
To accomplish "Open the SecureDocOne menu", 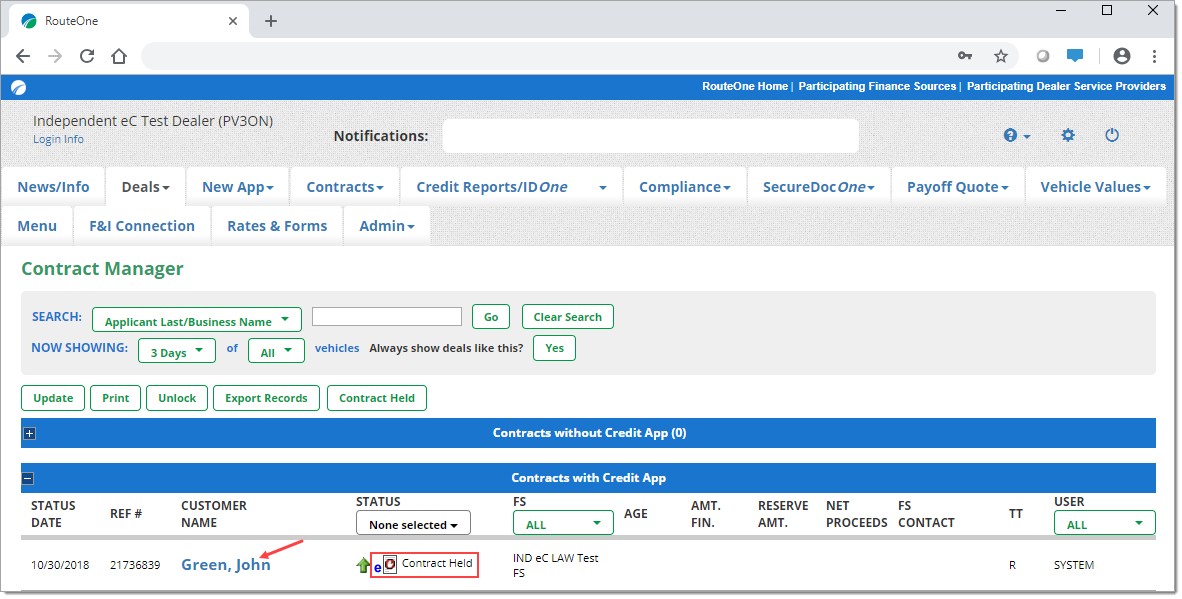I will click(x=819, y=187).
